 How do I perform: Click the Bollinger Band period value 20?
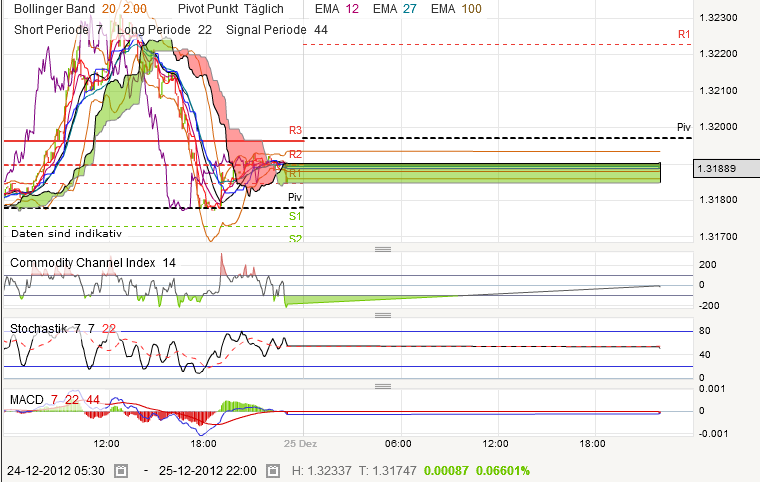coord(109,9)
